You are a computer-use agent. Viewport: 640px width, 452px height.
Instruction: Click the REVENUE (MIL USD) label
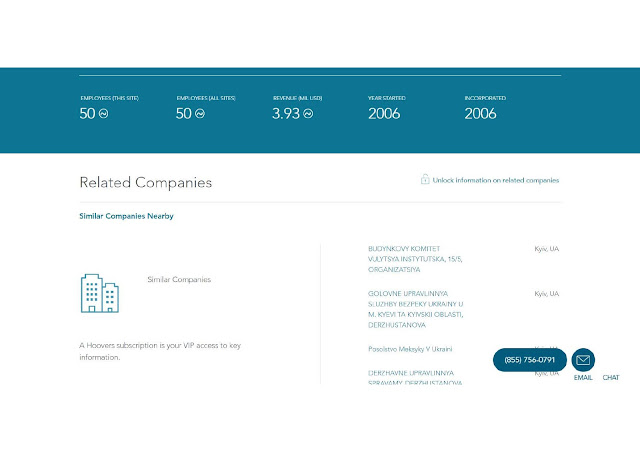click(x=298, y=98)
